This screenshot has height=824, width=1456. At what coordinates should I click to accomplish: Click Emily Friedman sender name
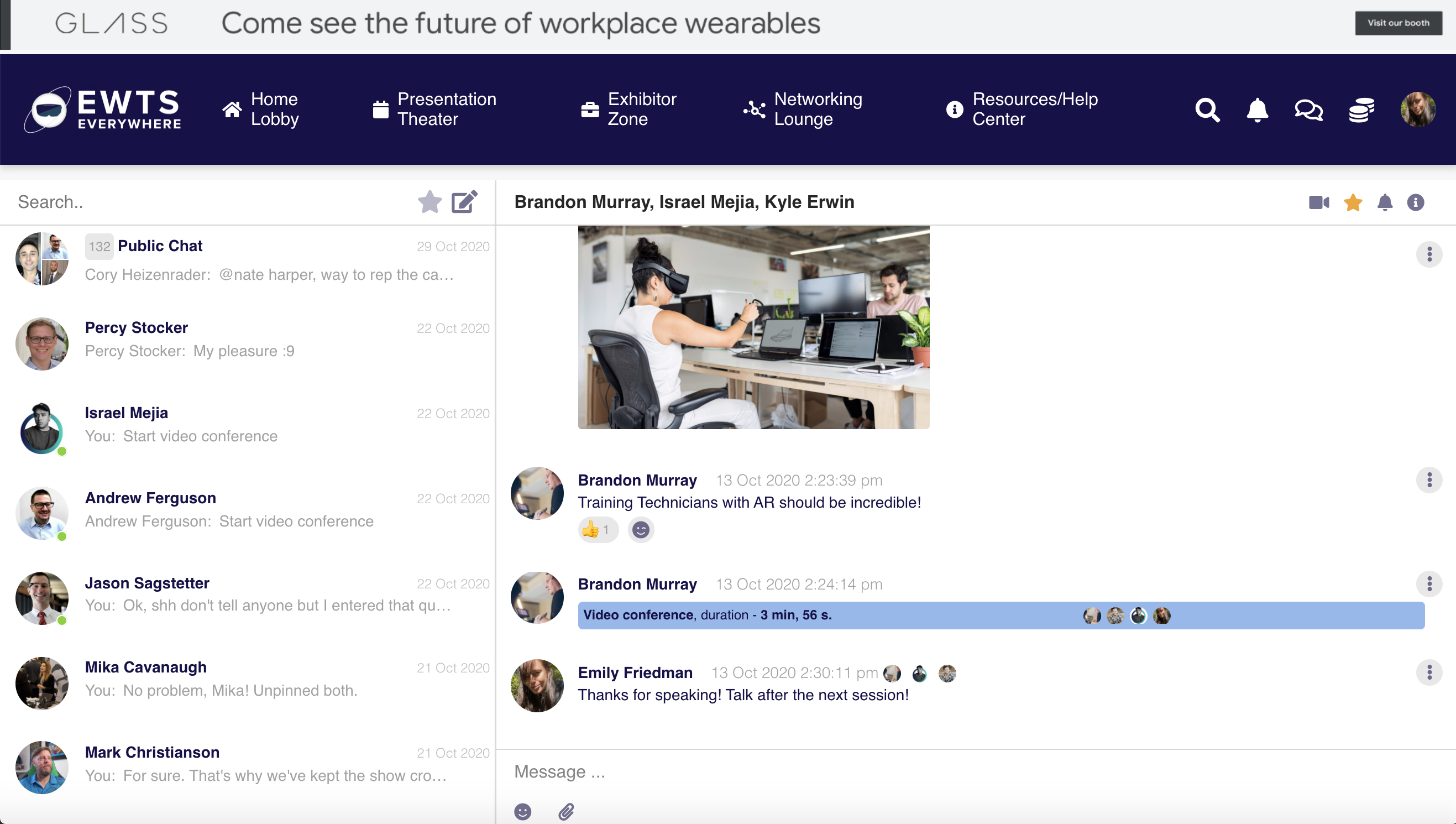635,672
